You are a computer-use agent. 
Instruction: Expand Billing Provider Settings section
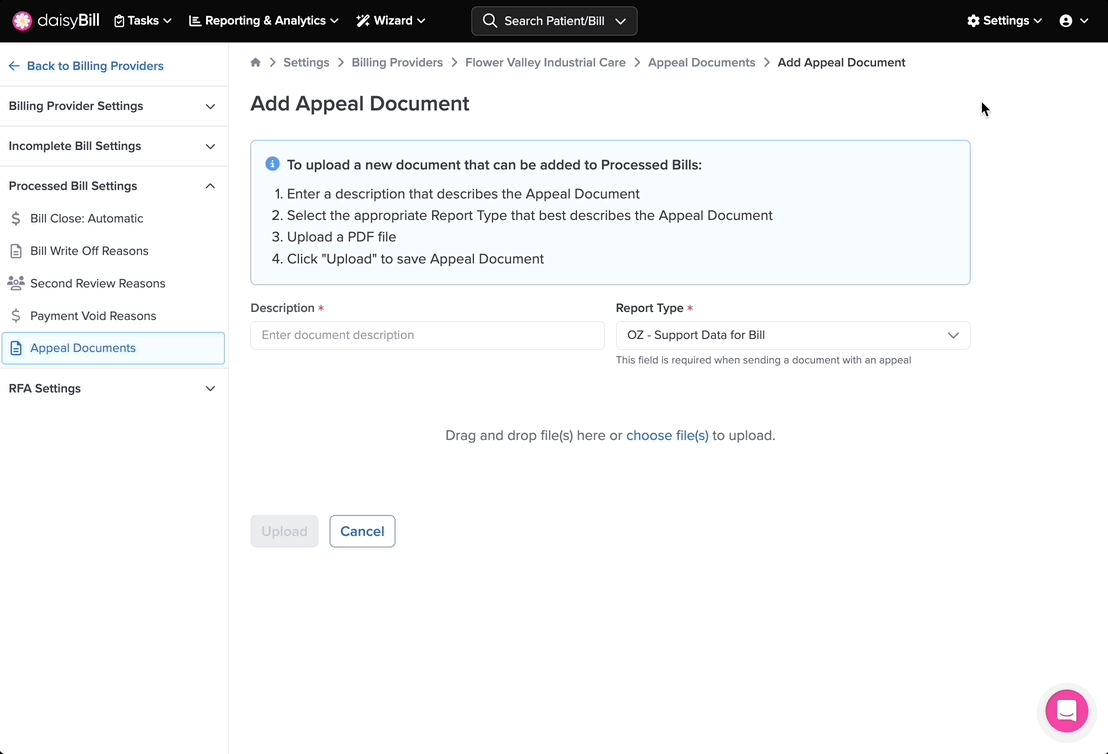pos(113,106)
